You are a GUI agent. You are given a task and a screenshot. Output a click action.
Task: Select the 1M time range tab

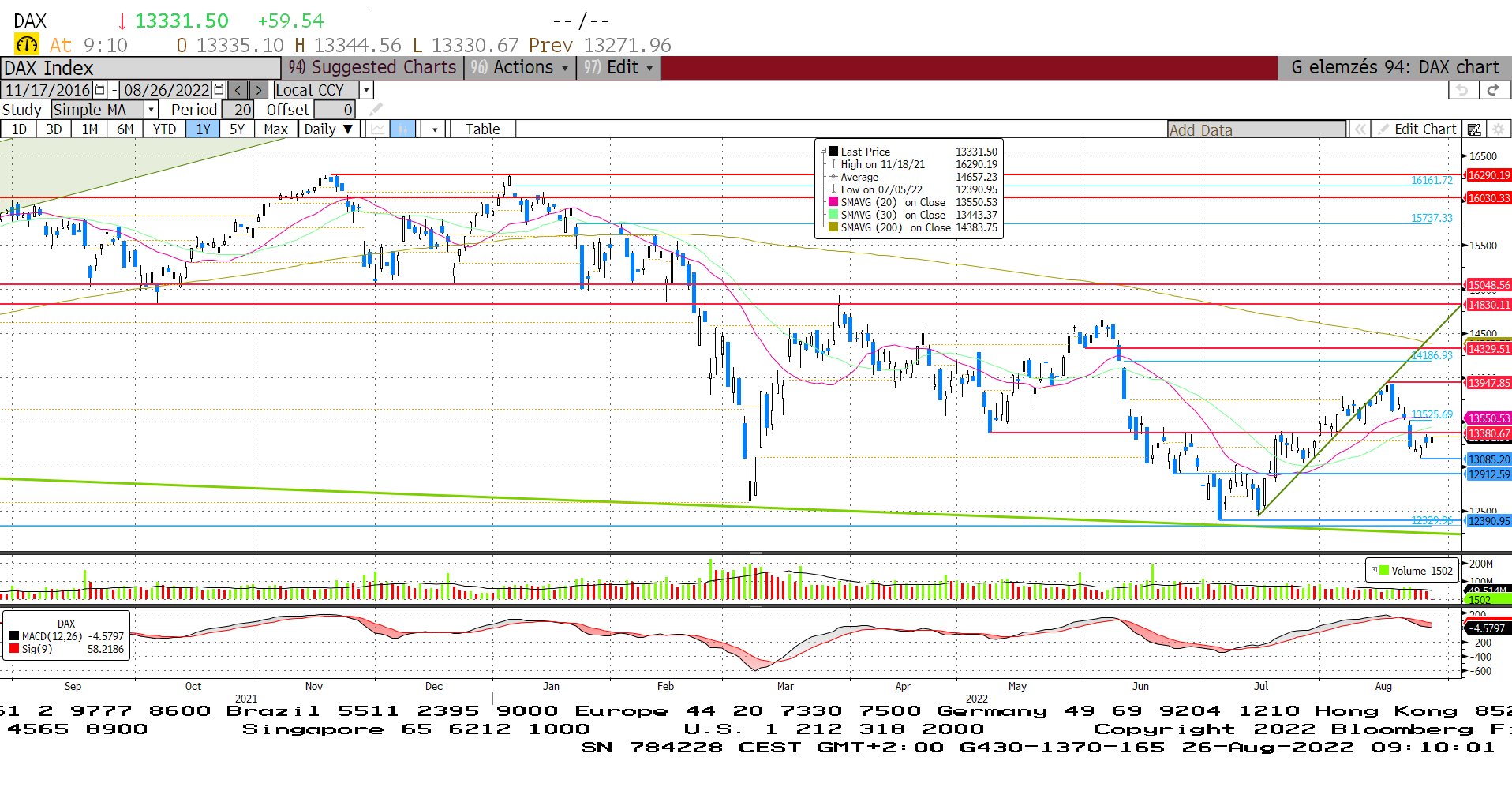[90, 129]
